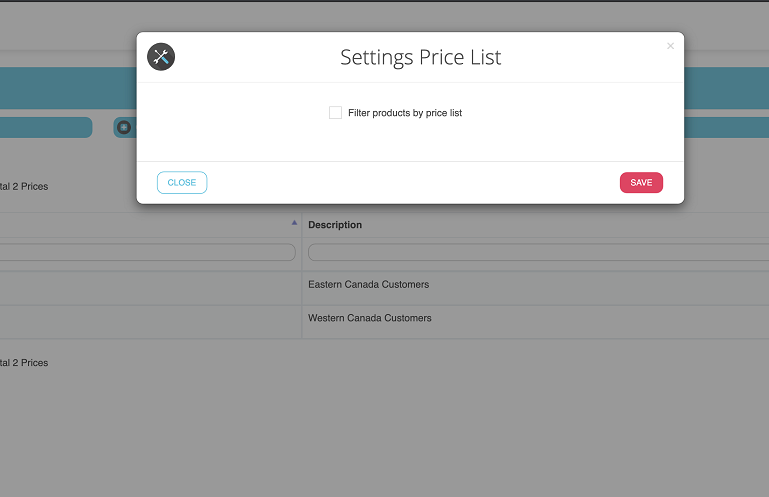Click the teal rounded bar left of the dialog
This screenshot has width=769, height=497.
point(45,128)
